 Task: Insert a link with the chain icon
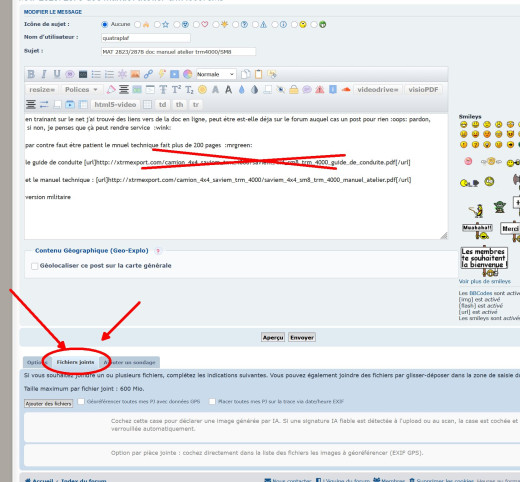[148, 74]
